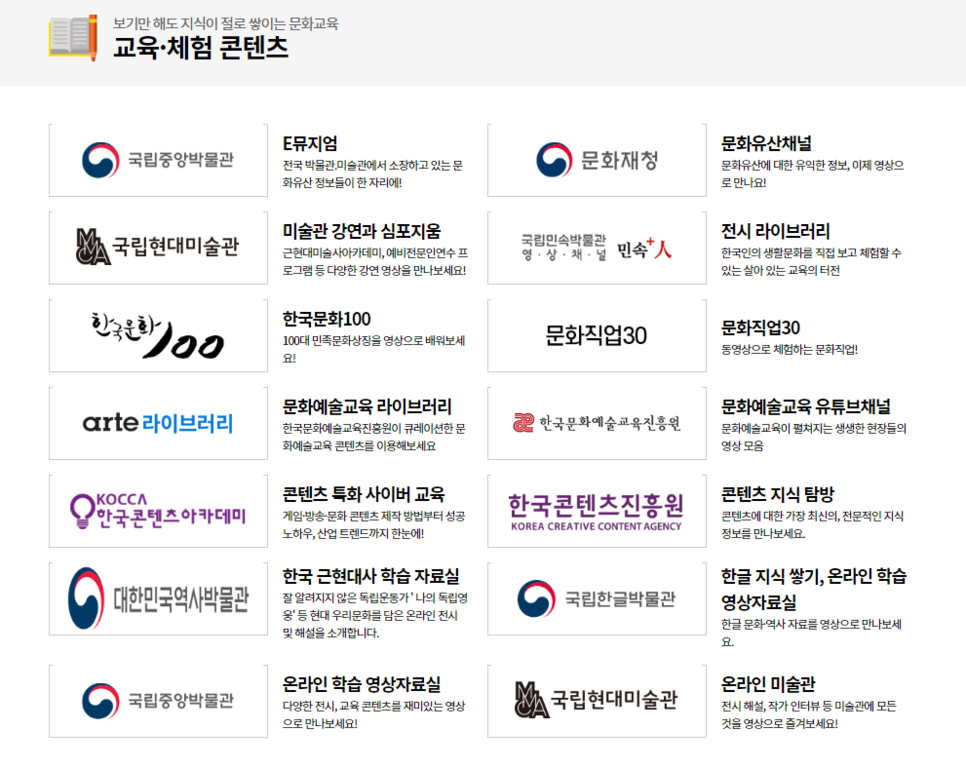Open the 온라인 학습 영상자료실 title beside 국립중앙박물관
The height and width of the screenshot is (769, 966).
362,684
